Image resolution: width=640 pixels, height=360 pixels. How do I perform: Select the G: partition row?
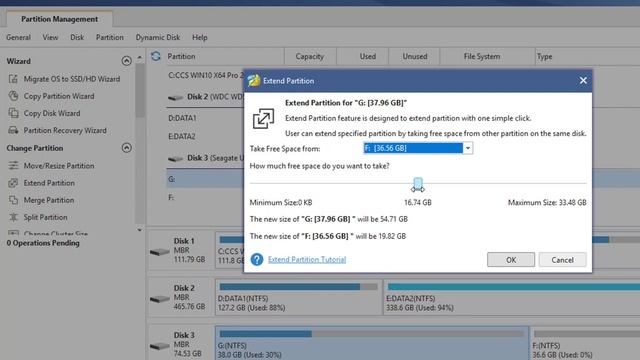coord(205,179)
